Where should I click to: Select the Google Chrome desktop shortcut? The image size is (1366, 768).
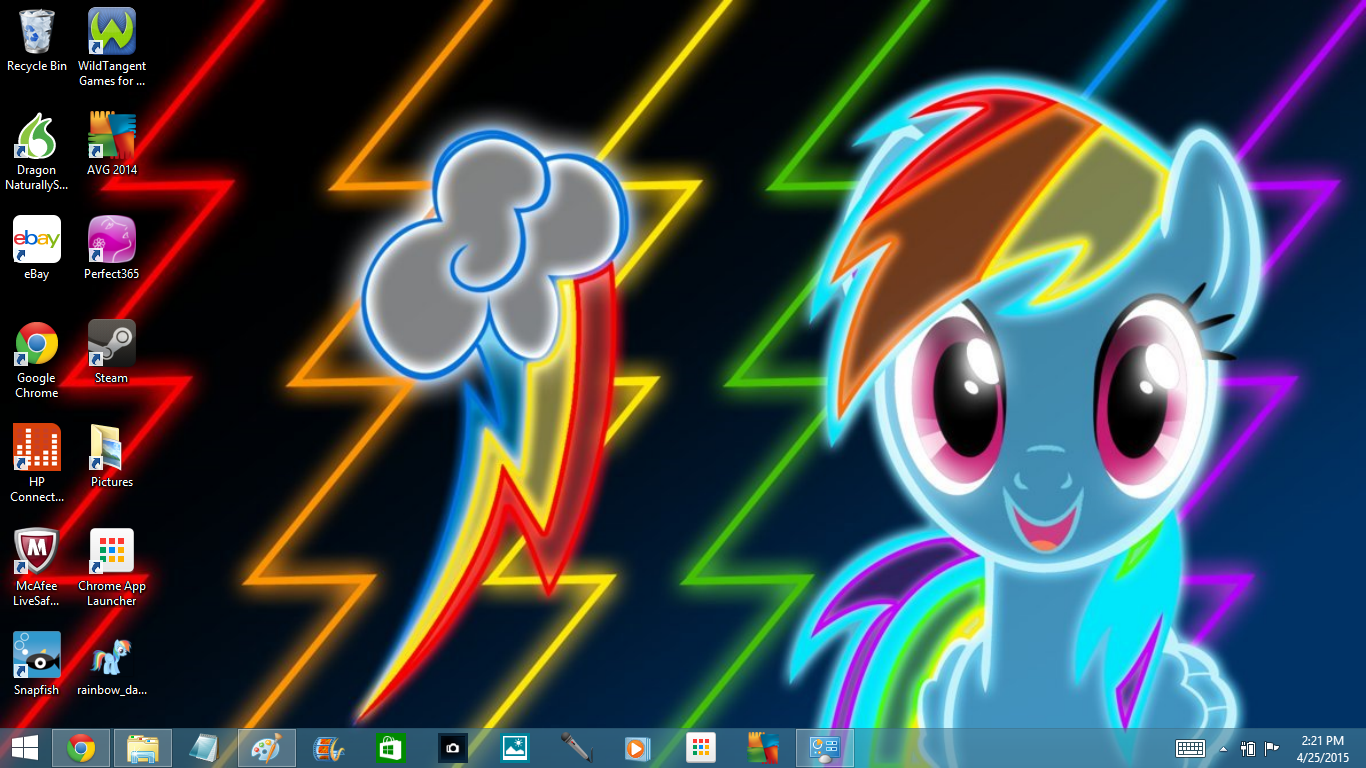[37, 360]
